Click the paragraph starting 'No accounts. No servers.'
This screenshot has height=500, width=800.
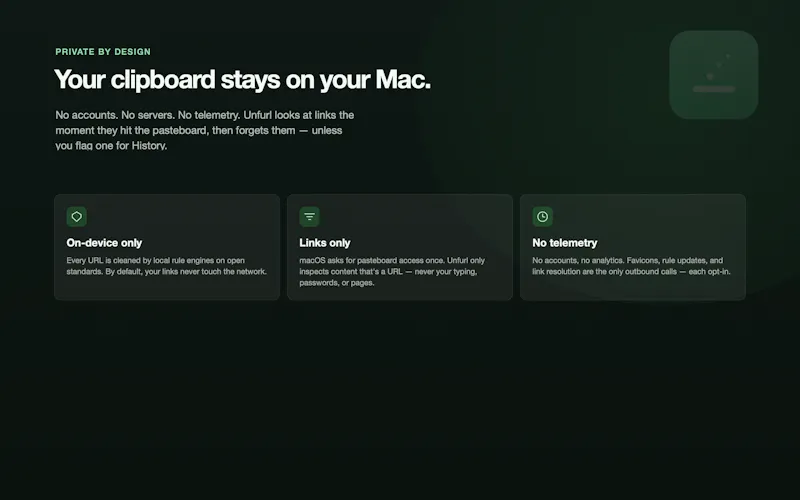click(205, 130)
